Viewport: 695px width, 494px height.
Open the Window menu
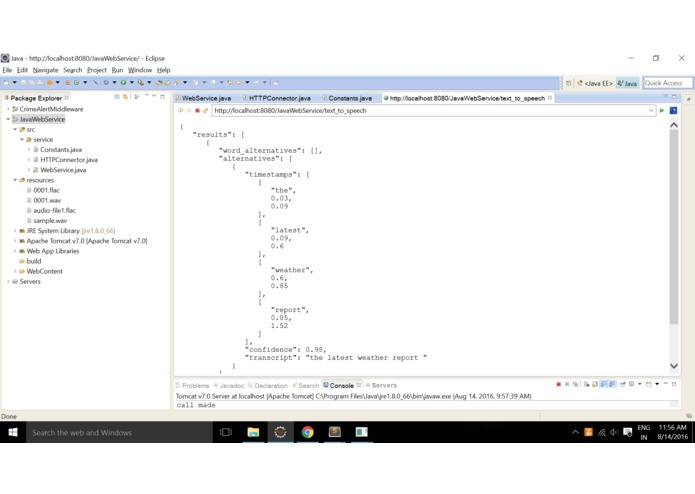140,70
